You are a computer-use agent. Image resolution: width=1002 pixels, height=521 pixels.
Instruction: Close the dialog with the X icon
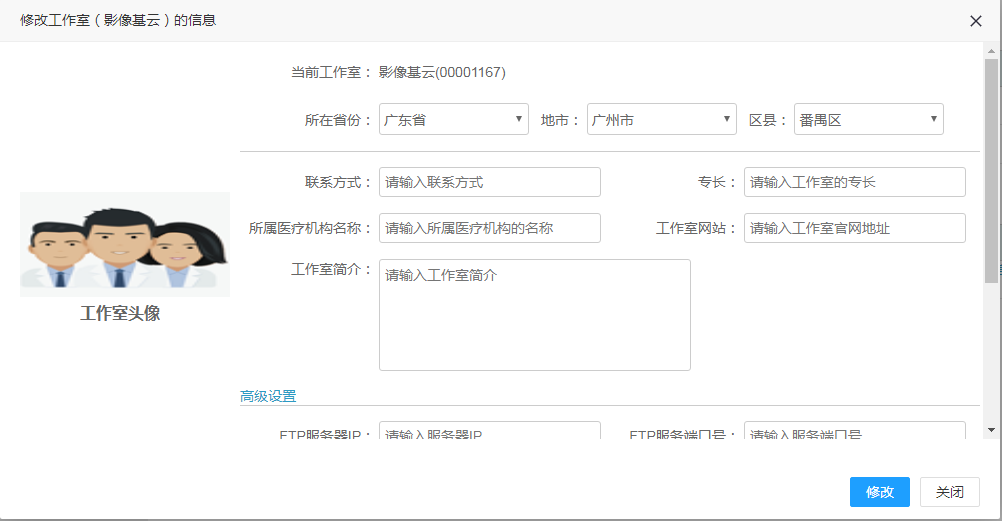coord(976,21)
